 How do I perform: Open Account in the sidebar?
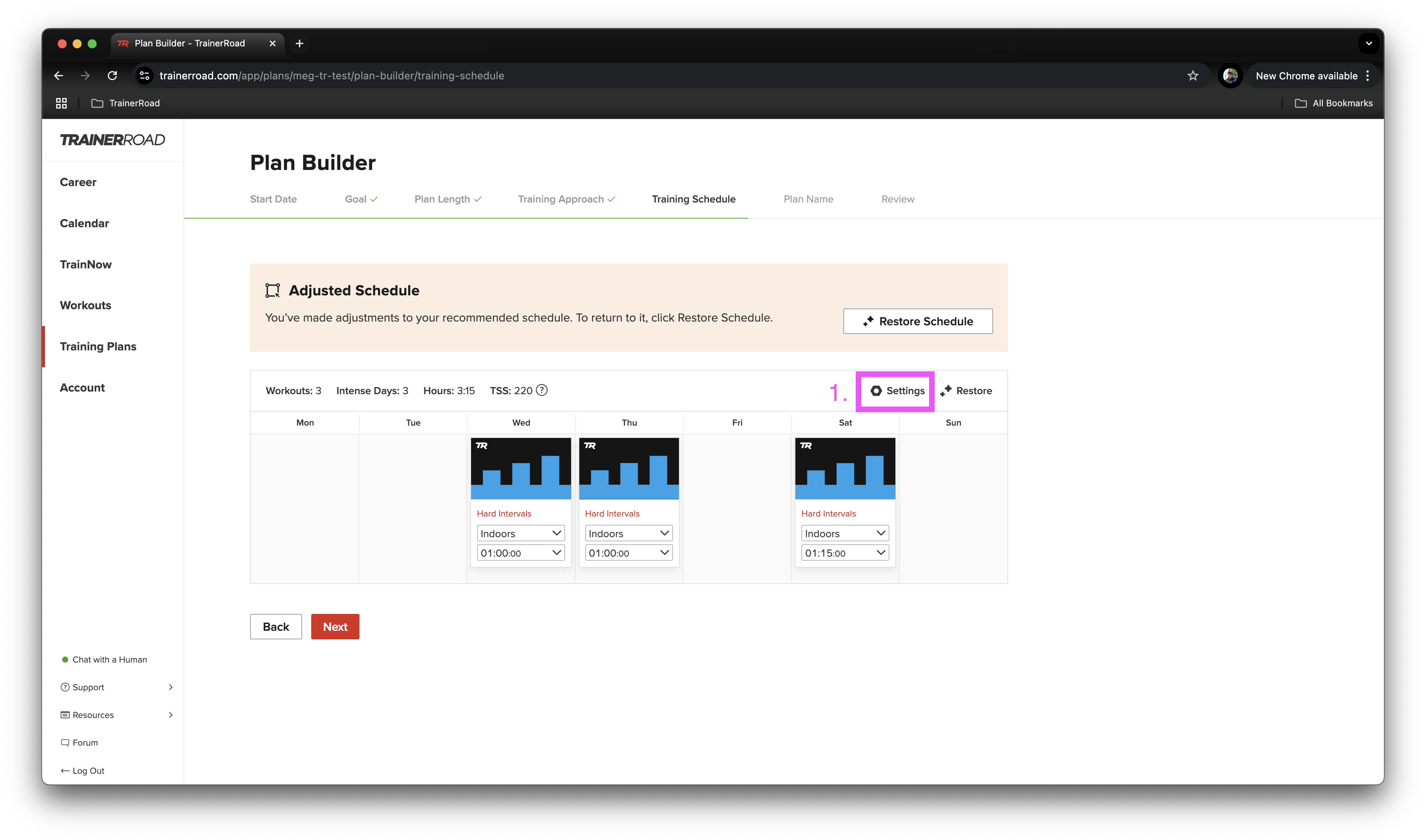point(82,388)
